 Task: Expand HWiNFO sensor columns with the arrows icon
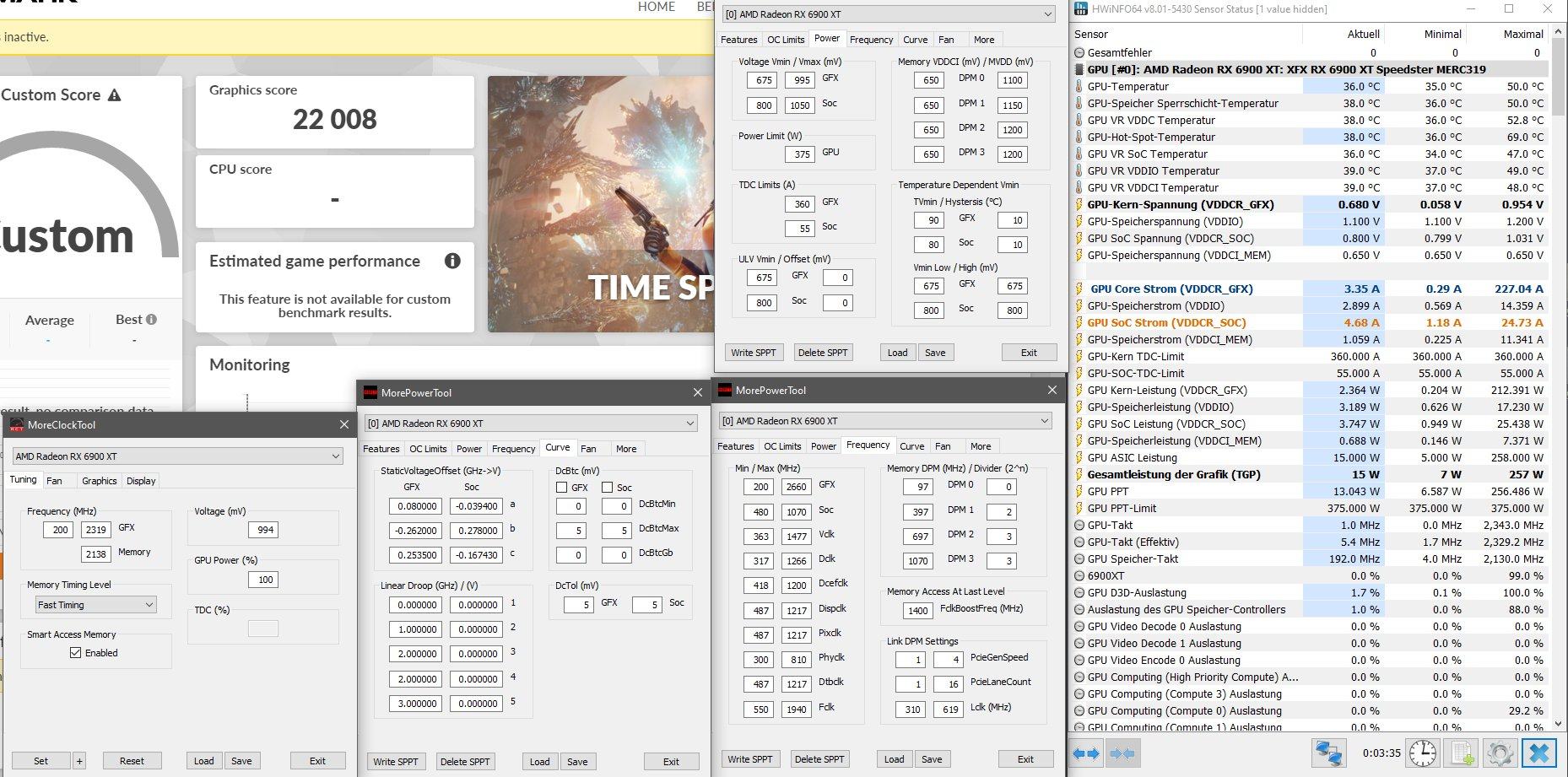[x=1086, y=753]
